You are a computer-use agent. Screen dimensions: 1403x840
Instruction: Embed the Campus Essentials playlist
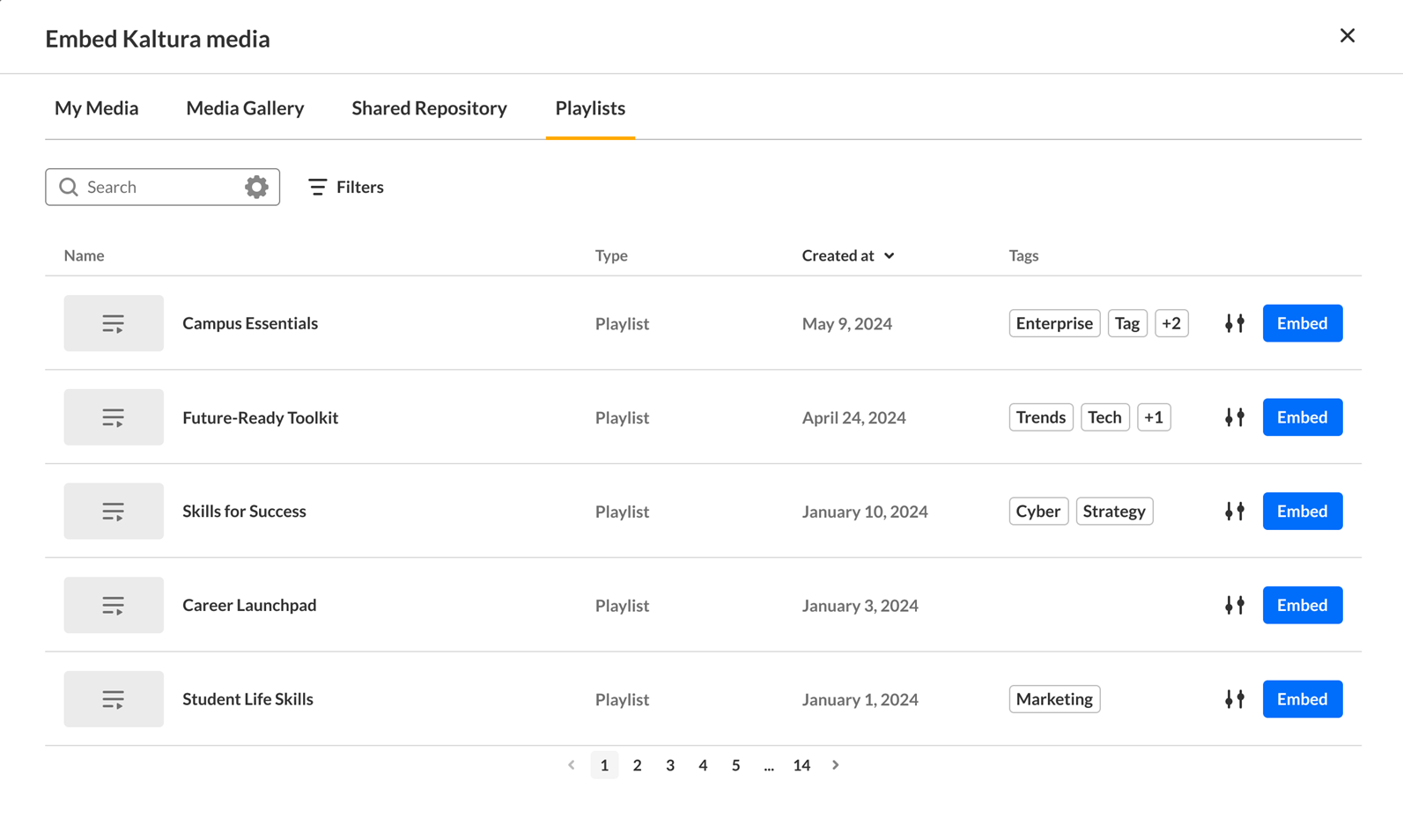pyautogui.click(x=1302, y=323)
